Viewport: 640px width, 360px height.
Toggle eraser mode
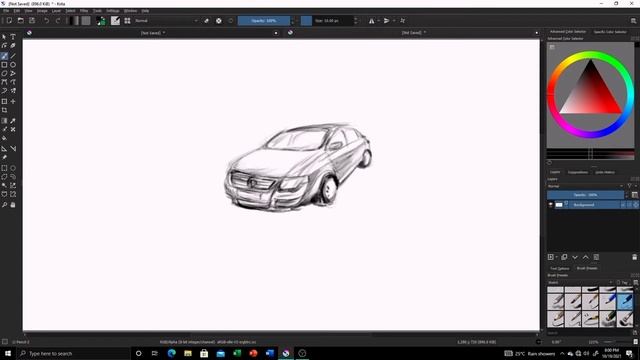point(207,21)
